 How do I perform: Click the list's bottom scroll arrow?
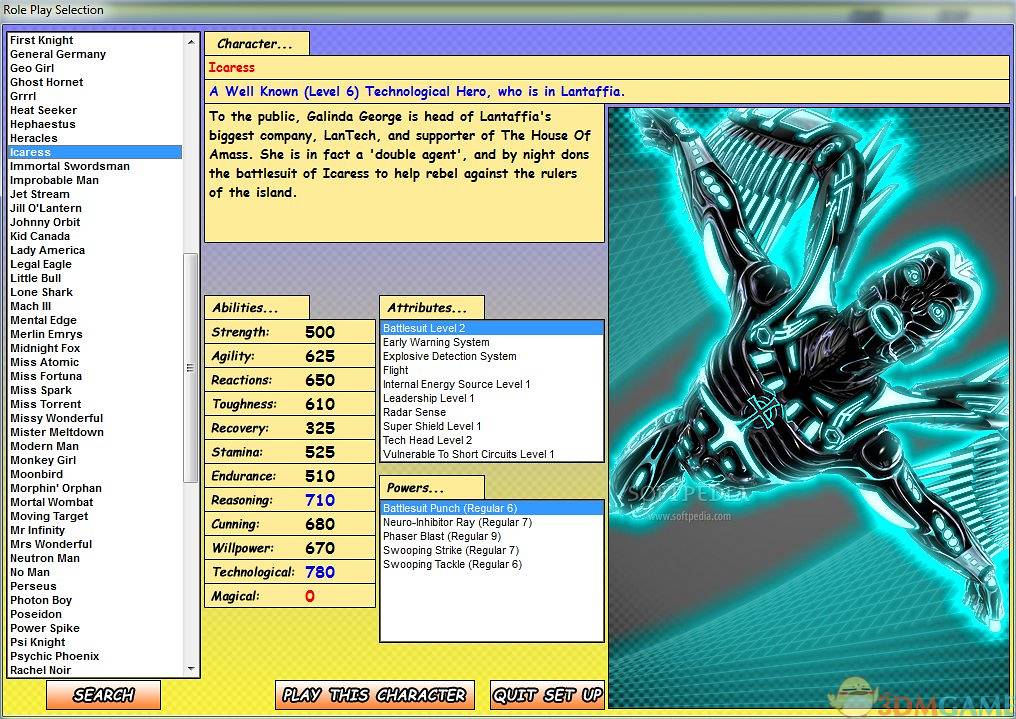(x=192, y=669)
